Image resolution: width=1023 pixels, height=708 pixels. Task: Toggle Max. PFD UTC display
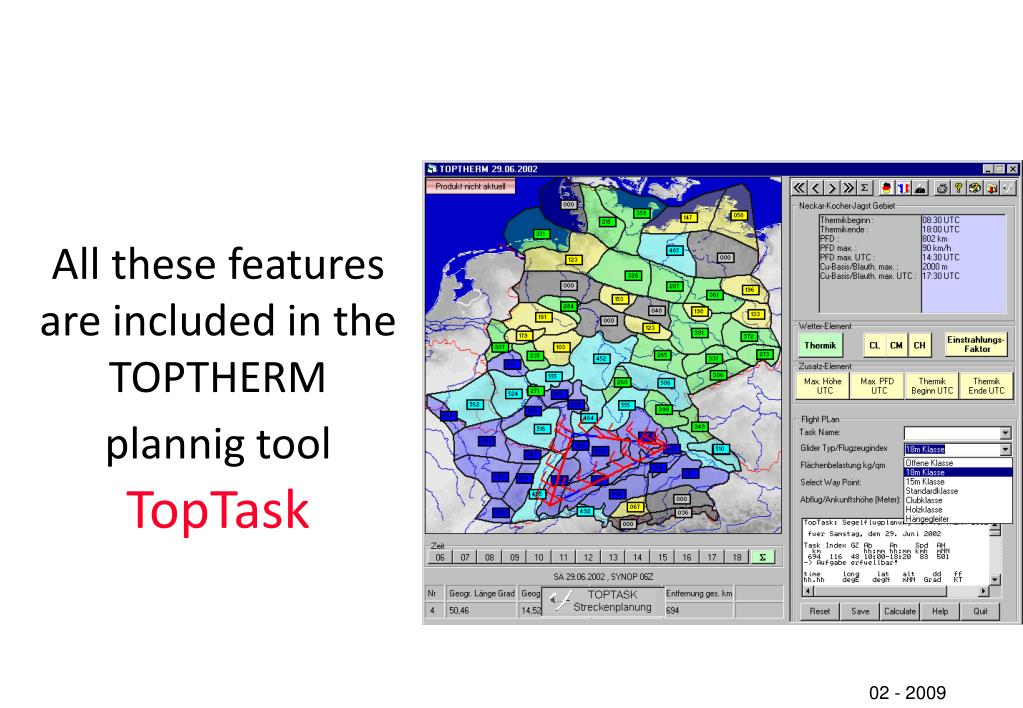point(877,386)
